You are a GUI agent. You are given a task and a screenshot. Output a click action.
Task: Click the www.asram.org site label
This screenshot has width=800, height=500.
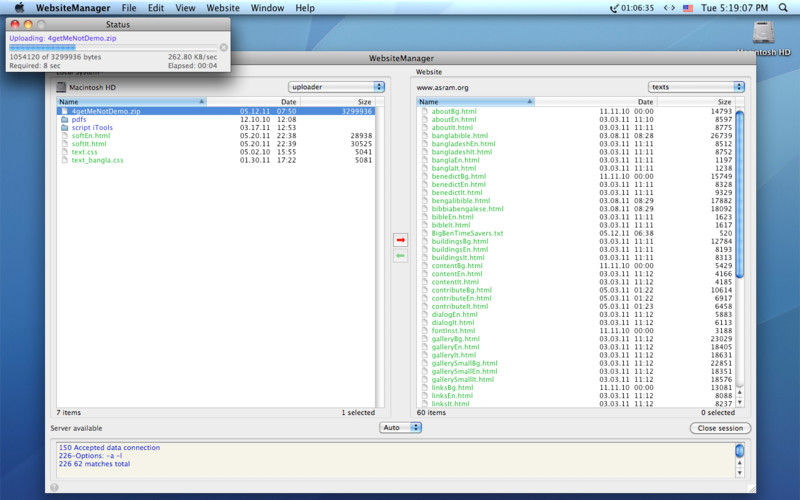[x=442, y=87]
